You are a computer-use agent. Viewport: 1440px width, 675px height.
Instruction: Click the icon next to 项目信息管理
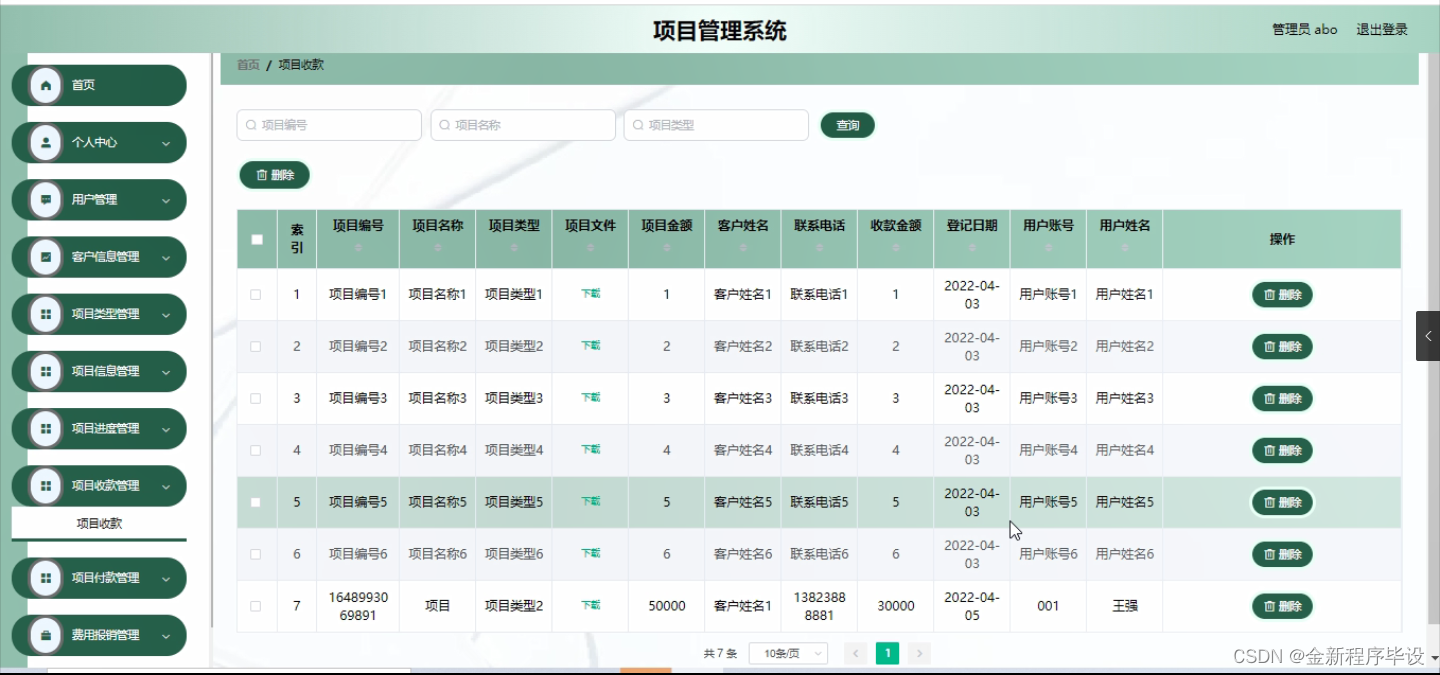pos(45,371)
